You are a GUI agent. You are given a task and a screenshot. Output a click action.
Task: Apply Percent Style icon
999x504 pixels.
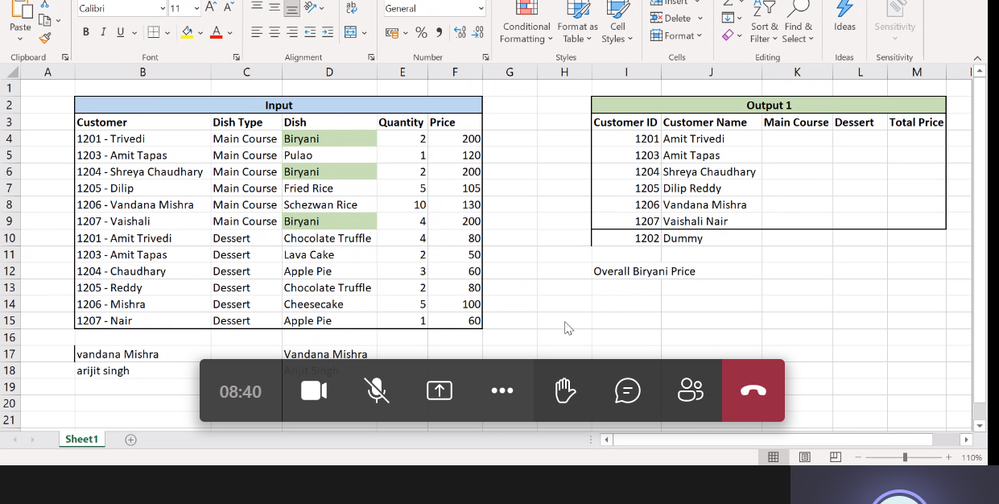pos(421,32)
